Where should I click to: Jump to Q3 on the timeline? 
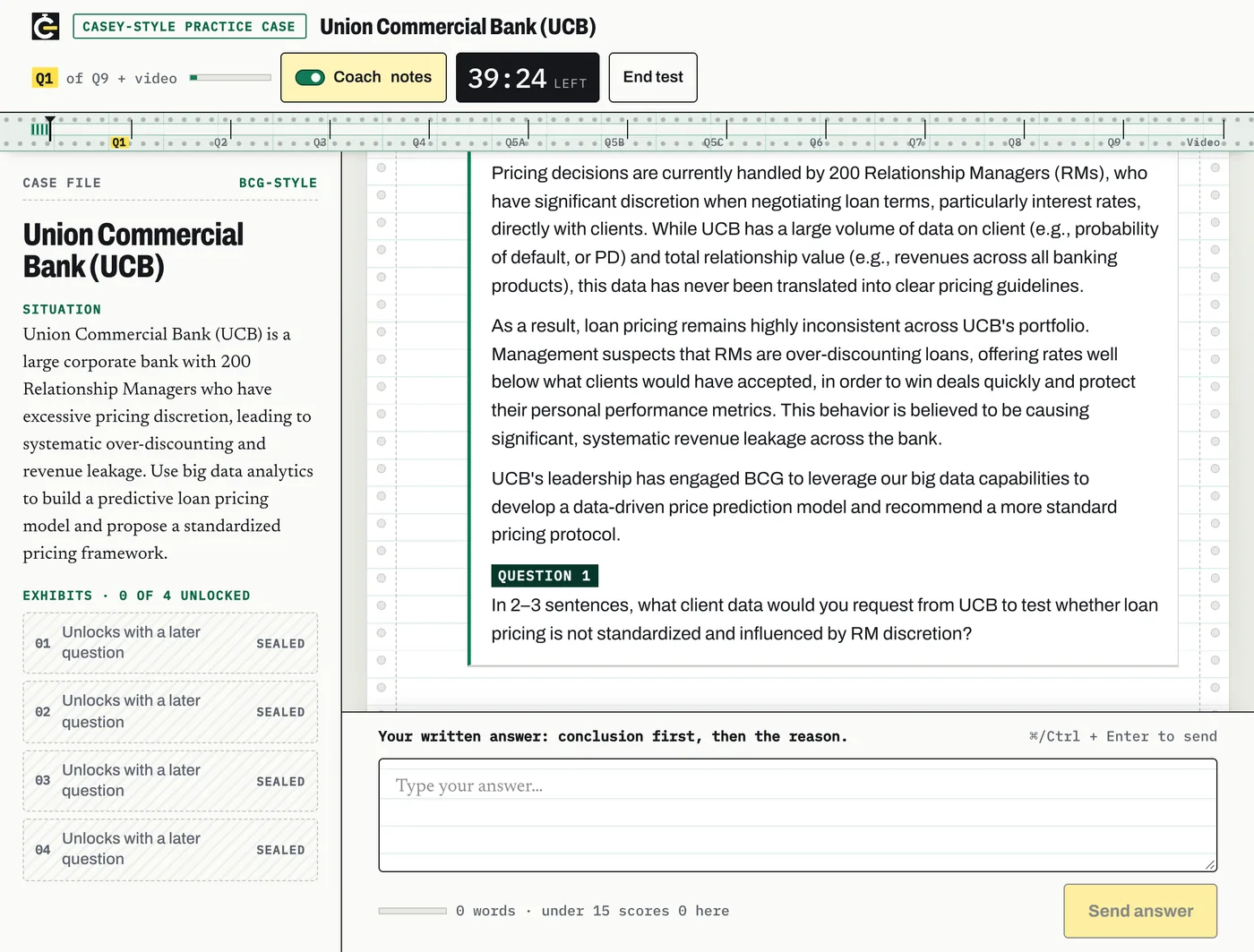[320, 142]
